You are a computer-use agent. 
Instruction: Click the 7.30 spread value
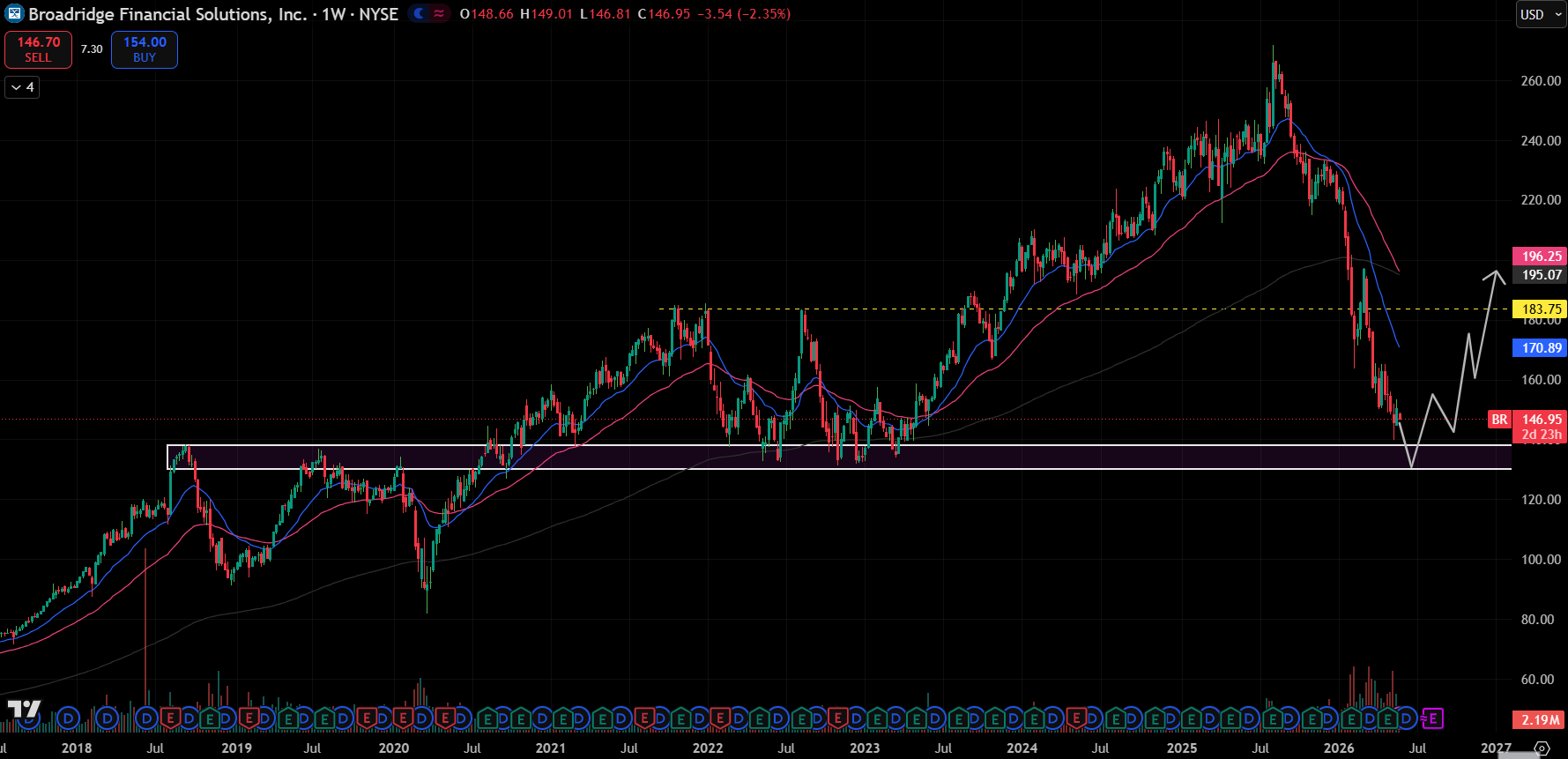[92, 49]
